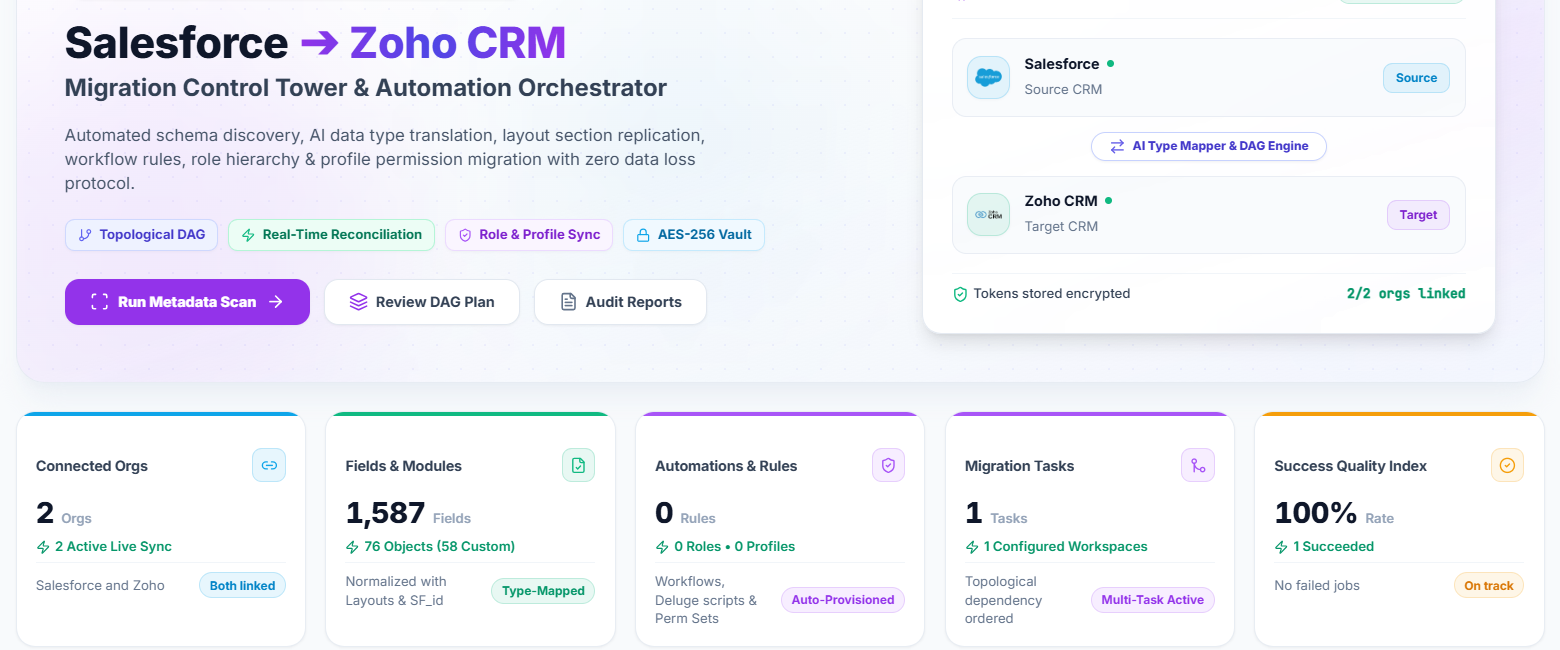
Task: Open the Migration Tasks card title
Action: pyautogui.click(x=1020, y=466)
